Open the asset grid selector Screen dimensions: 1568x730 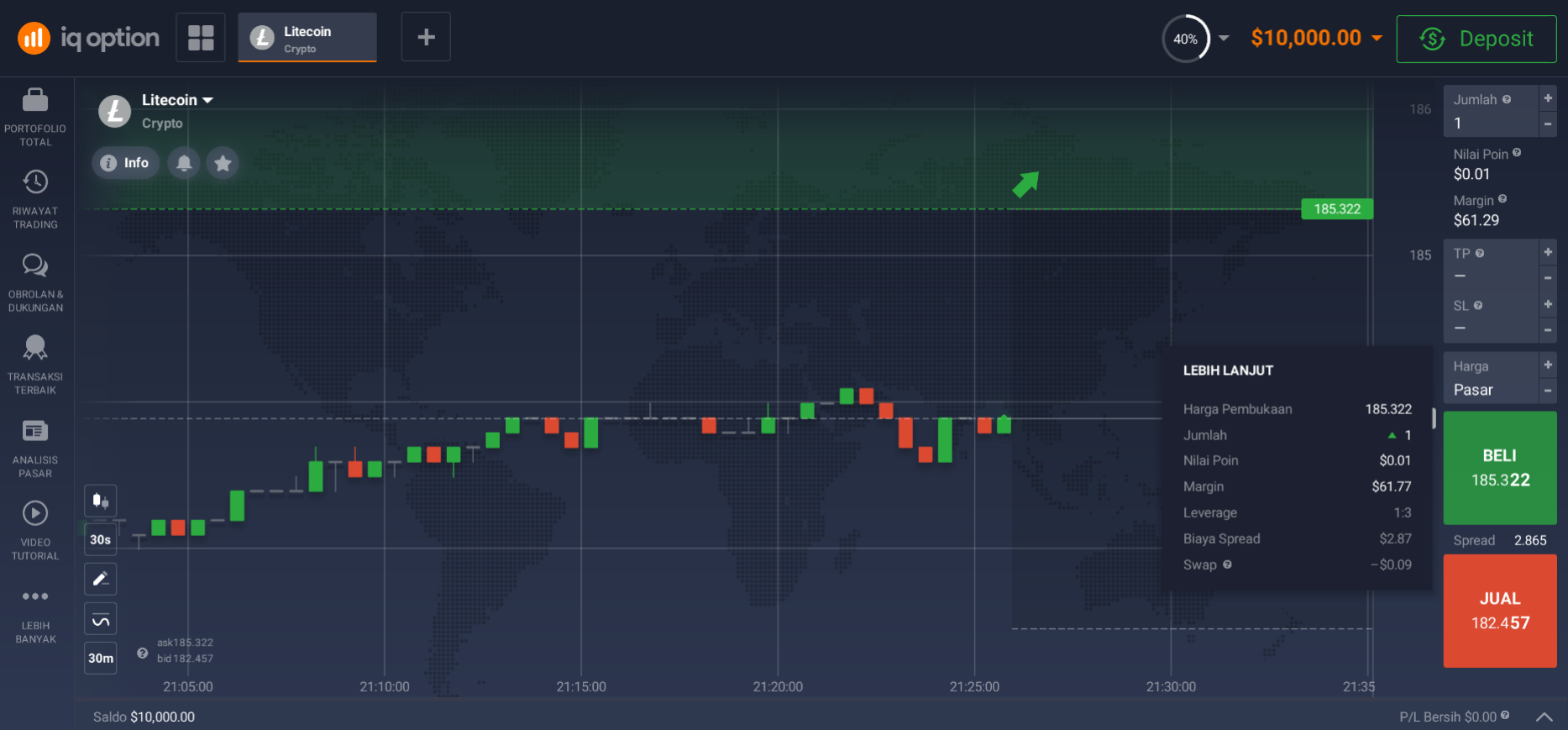coord(200,36)
